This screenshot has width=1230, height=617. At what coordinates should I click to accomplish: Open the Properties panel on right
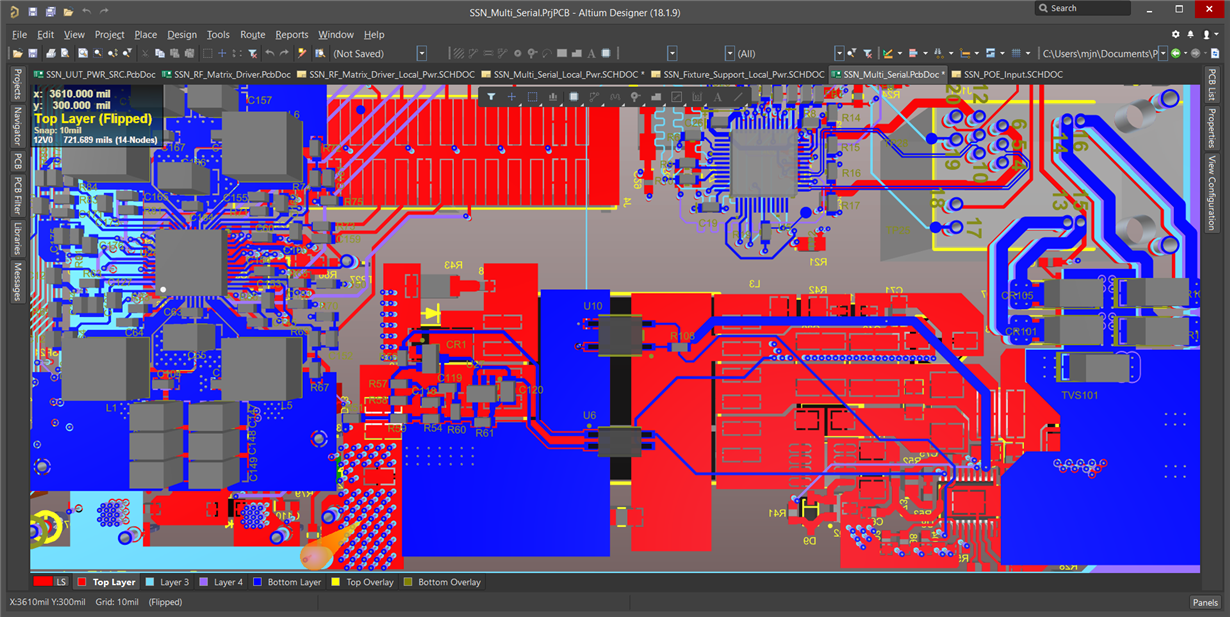tap(1211, 128)
